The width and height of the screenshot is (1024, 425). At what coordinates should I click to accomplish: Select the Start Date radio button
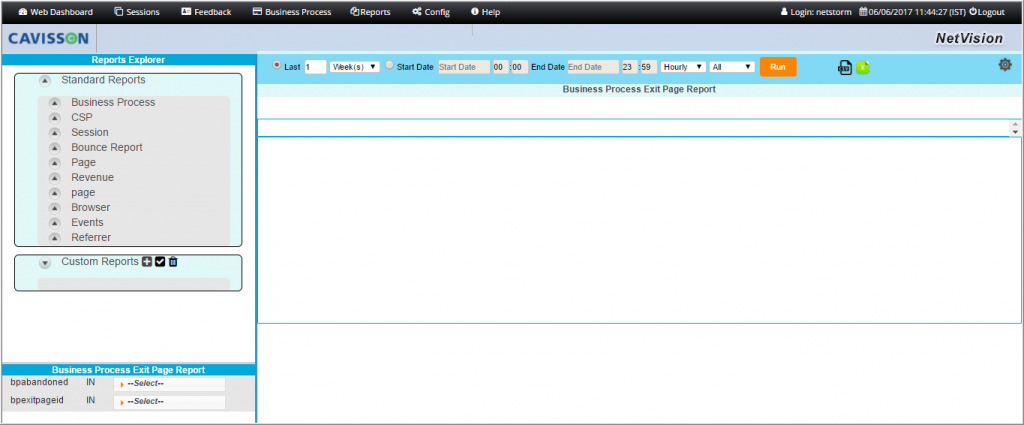(x=390, y=66)
